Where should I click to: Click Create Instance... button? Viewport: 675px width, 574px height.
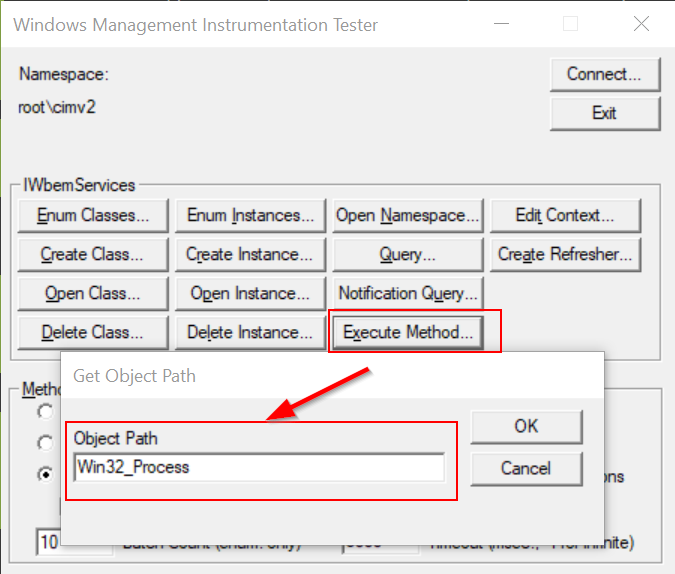pos(250,254)
